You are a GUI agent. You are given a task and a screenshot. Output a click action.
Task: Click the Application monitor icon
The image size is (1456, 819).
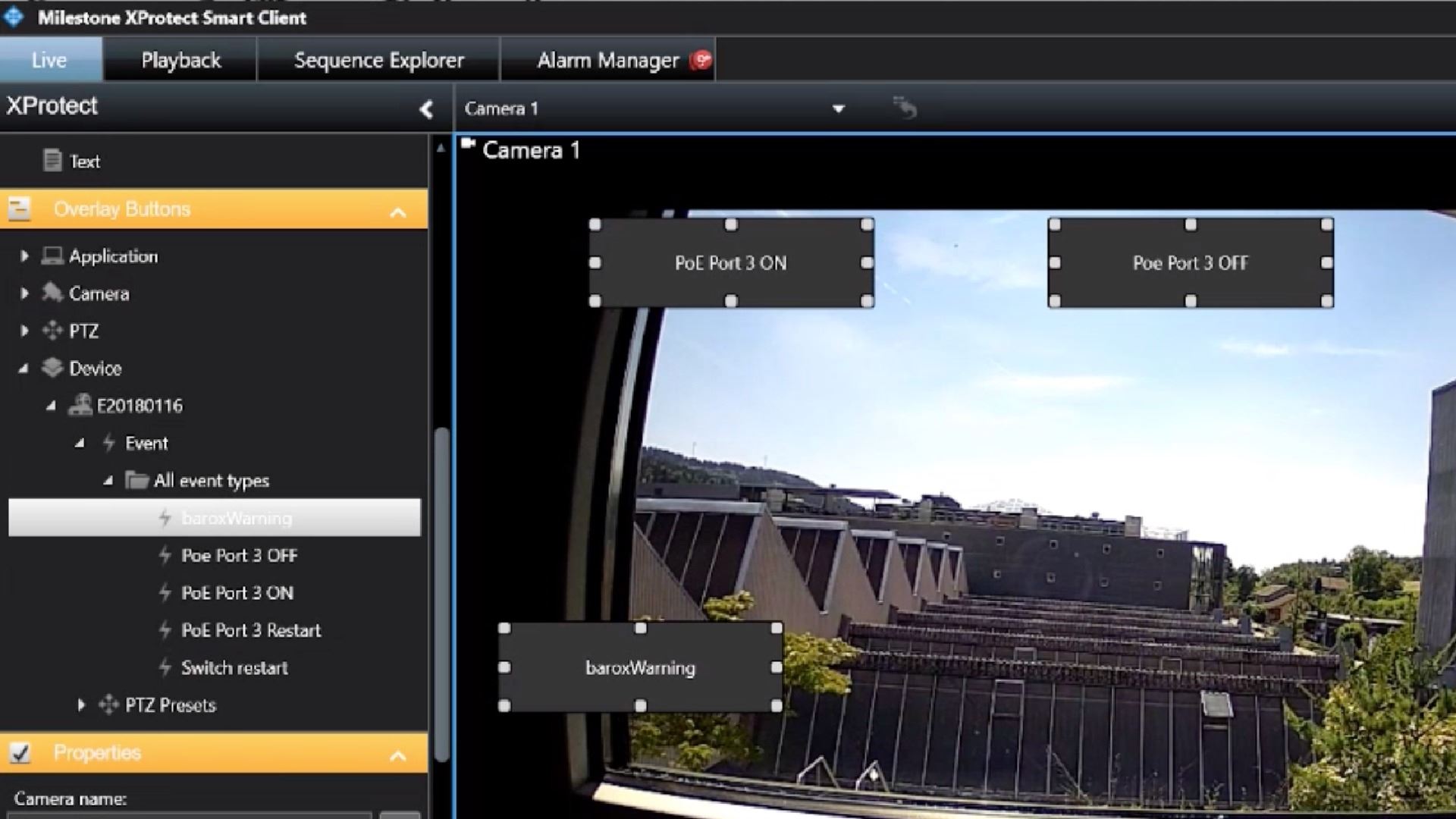click(52, 255)
